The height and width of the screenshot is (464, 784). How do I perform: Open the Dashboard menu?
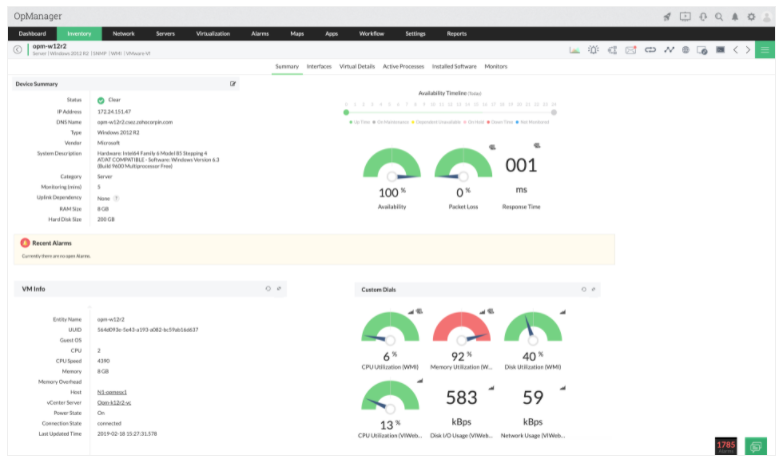32,34
